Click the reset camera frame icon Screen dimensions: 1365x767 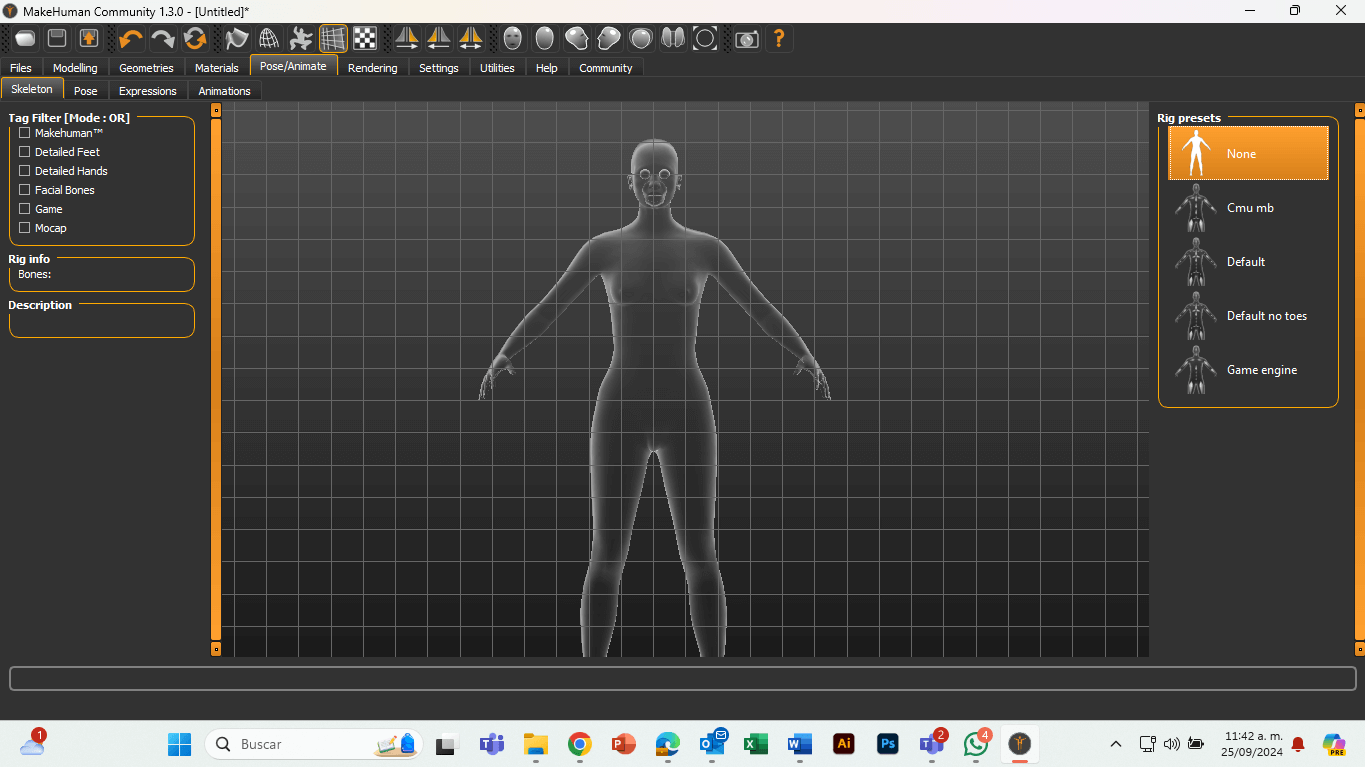tap(705, 39)
